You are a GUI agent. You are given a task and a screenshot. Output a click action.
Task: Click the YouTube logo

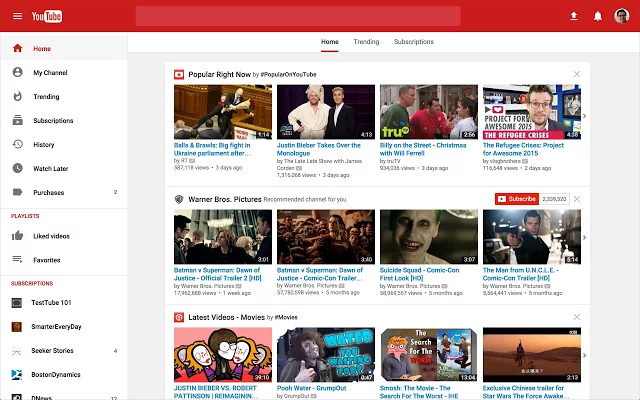[47, 16]
